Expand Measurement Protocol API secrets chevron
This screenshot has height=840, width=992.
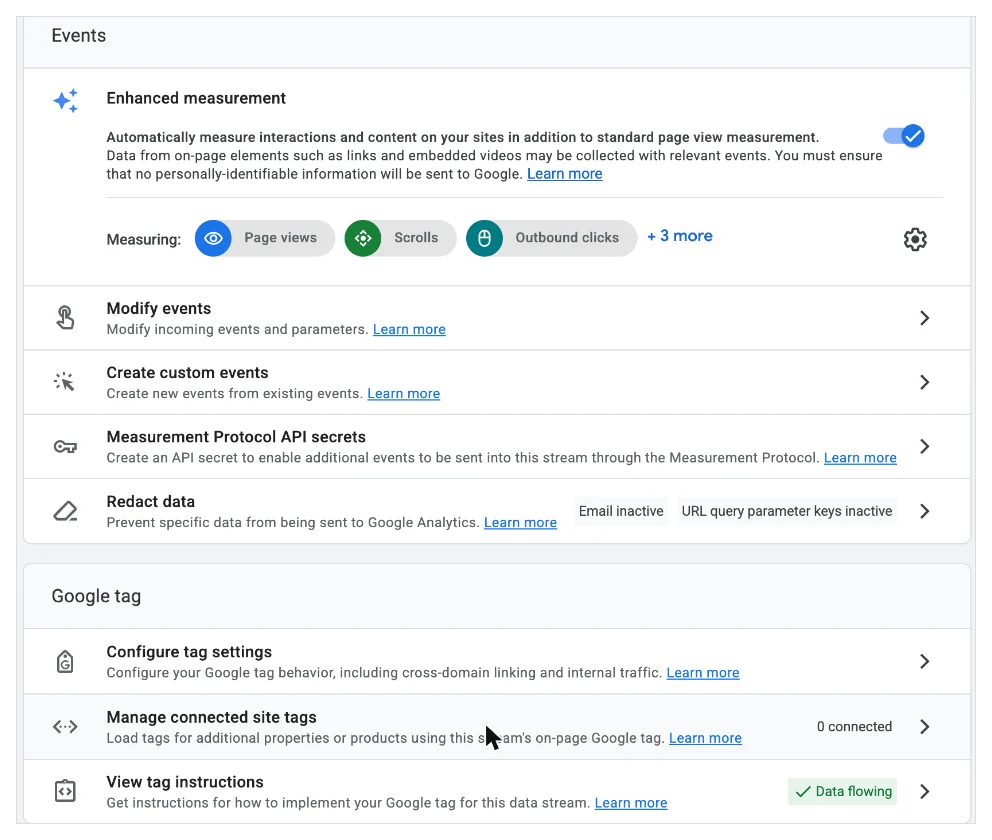coord(924,447)
